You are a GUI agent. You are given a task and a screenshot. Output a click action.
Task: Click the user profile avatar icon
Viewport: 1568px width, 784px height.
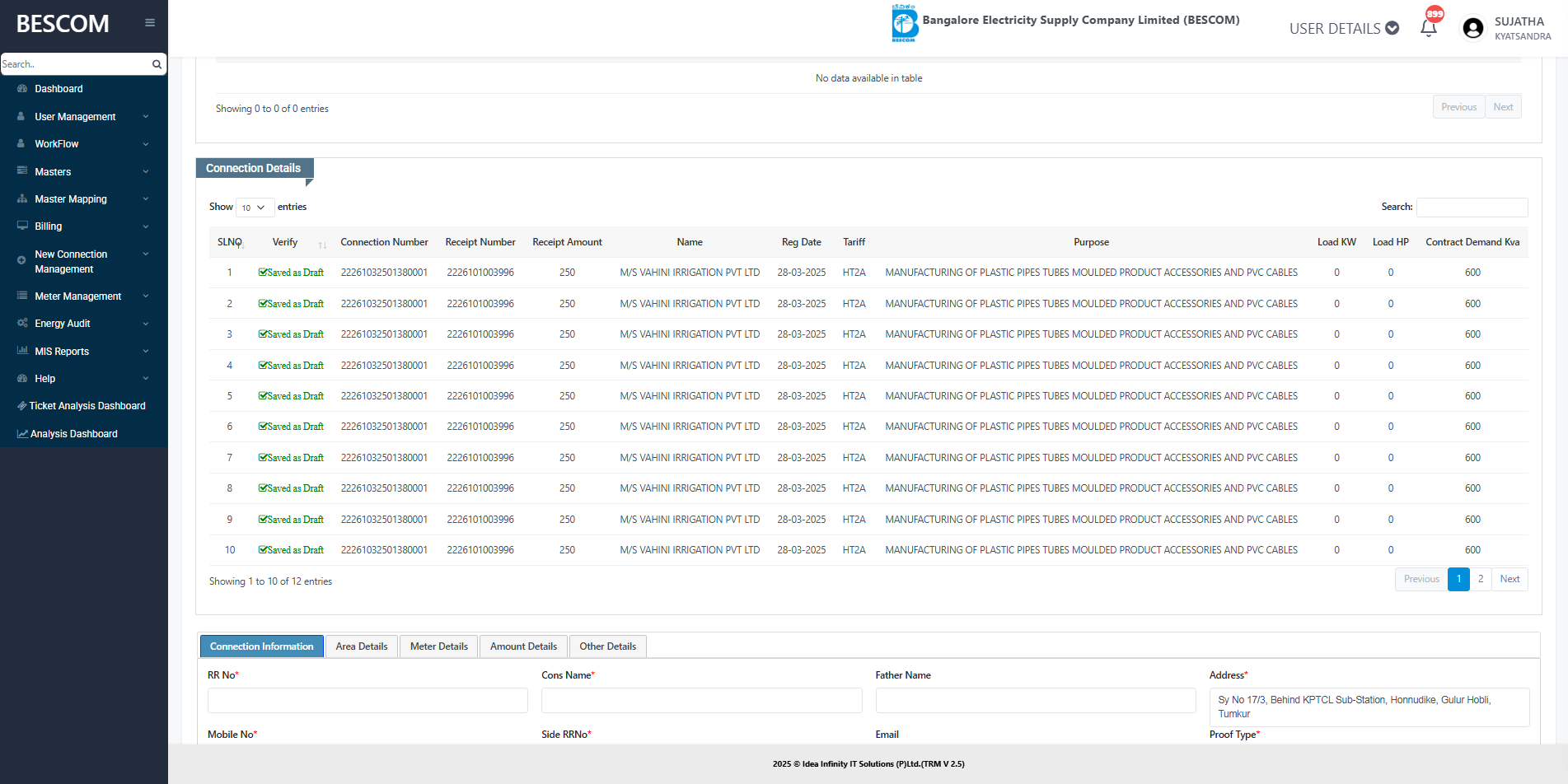[x=1472, y=28]
